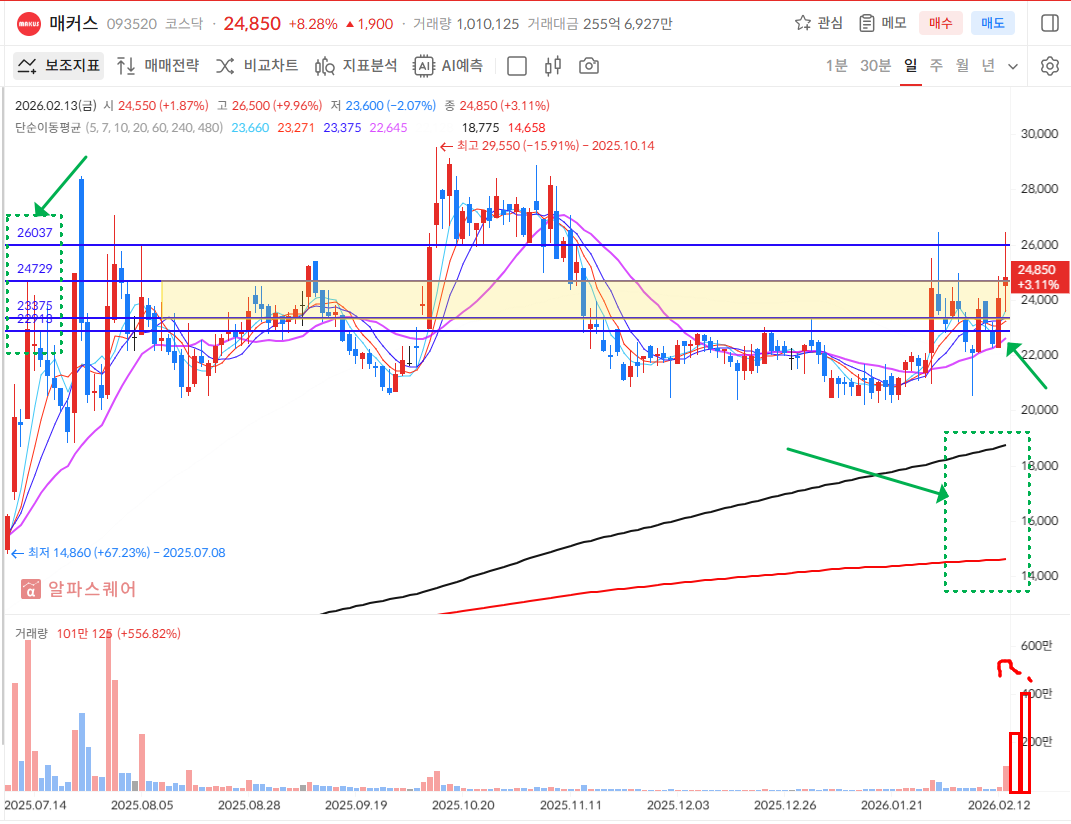Viewport: 1071px width, 824px height.
Task: Open the 비교차트 comparison chart
Action: [257, 66]
